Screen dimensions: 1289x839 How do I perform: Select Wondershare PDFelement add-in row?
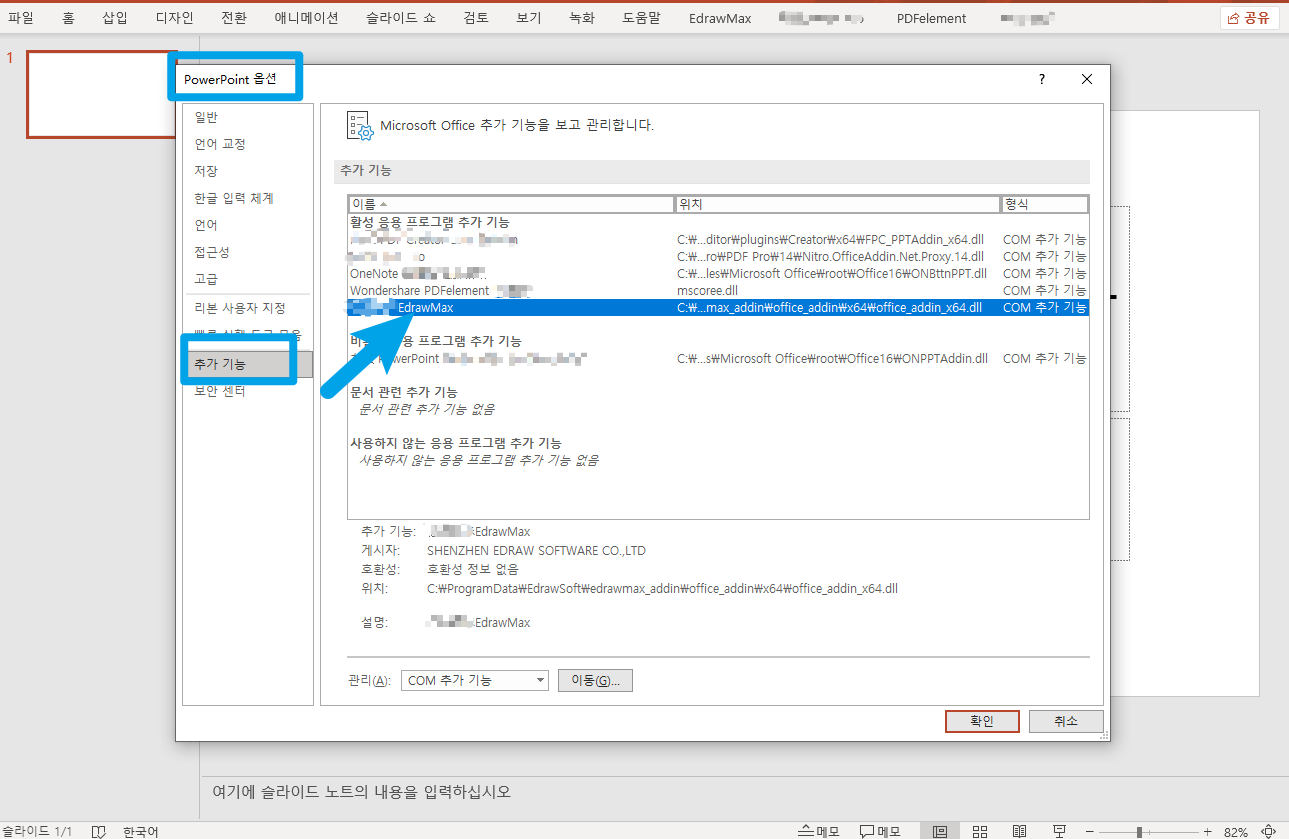pyautogui.click(x=718, y=290)
